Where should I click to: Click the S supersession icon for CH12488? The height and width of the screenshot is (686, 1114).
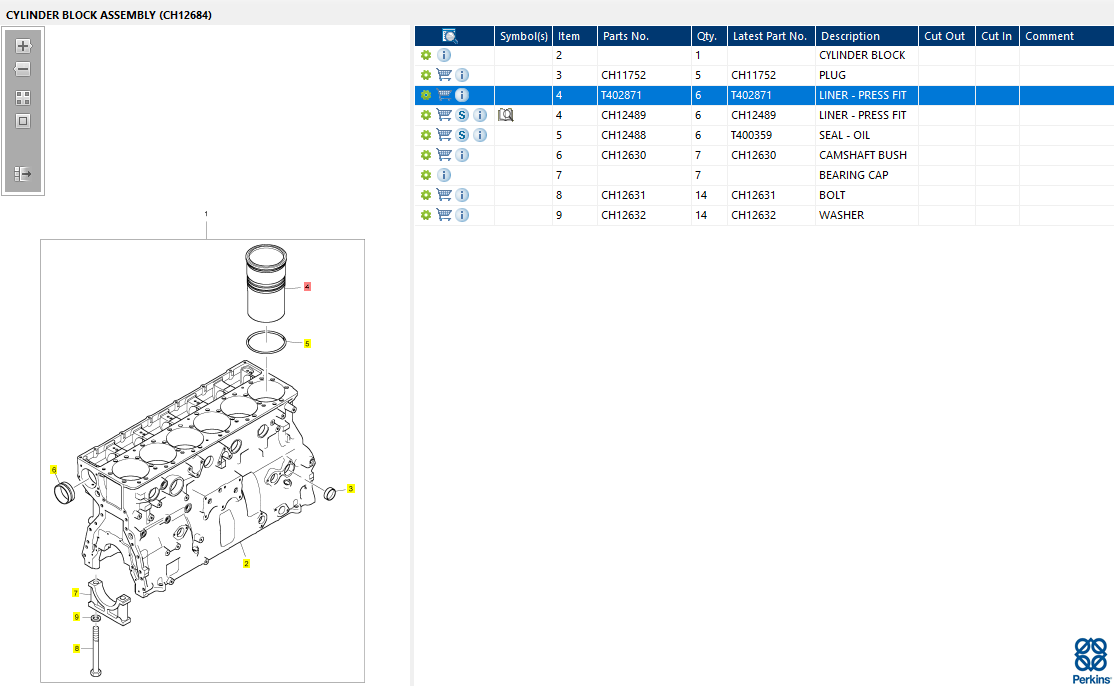click(462, 135)
